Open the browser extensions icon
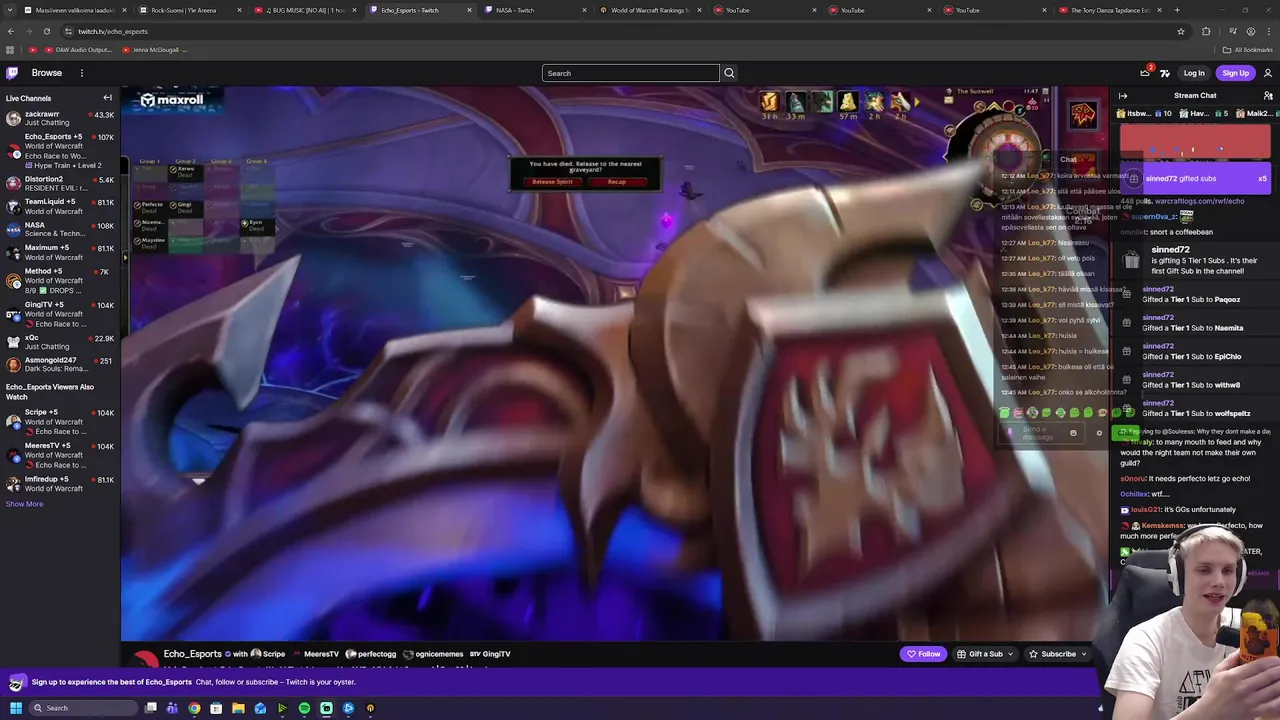 pos(1206,31)
